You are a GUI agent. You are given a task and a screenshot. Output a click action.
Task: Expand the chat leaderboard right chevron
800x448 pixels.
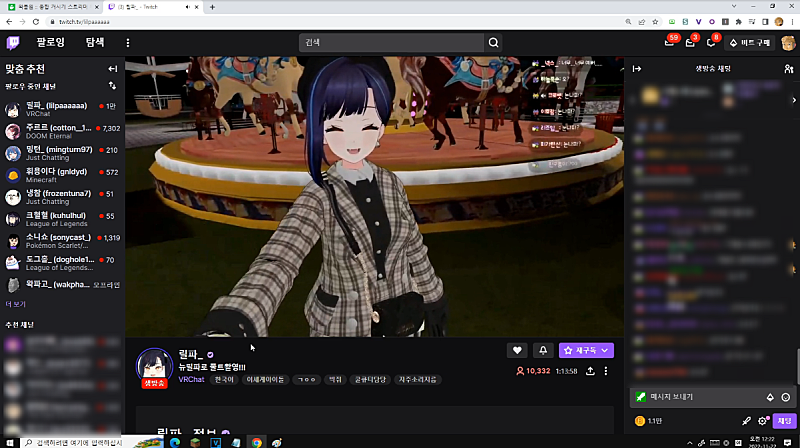tap(794, 100)
